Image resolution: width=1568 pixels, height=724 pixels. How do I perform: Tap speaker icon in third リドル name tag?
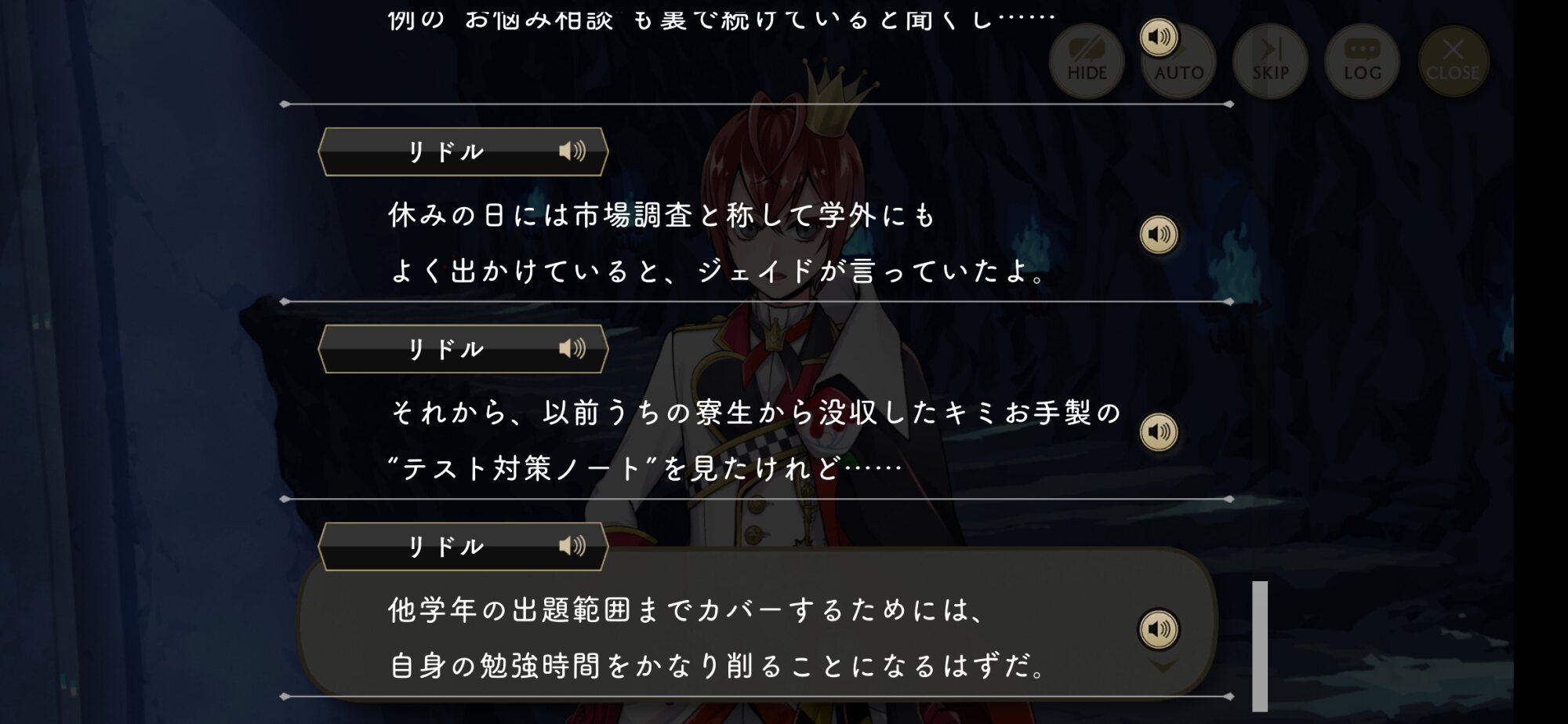pos(572,546)
